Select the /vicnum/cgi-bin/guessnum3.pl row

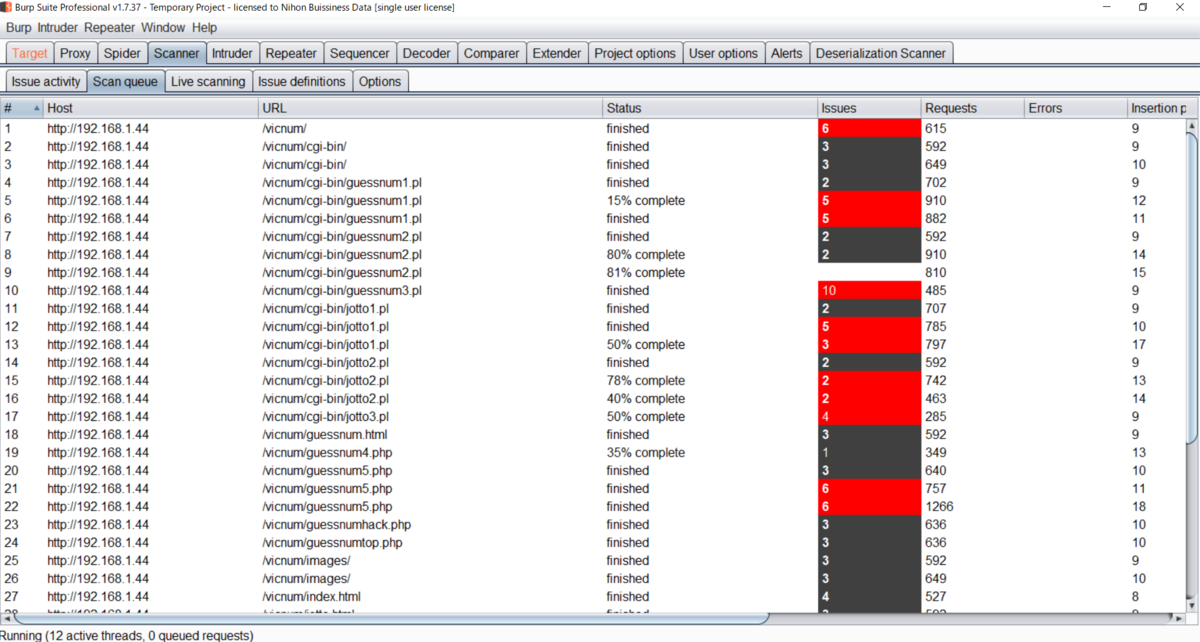tap(593, 291)
